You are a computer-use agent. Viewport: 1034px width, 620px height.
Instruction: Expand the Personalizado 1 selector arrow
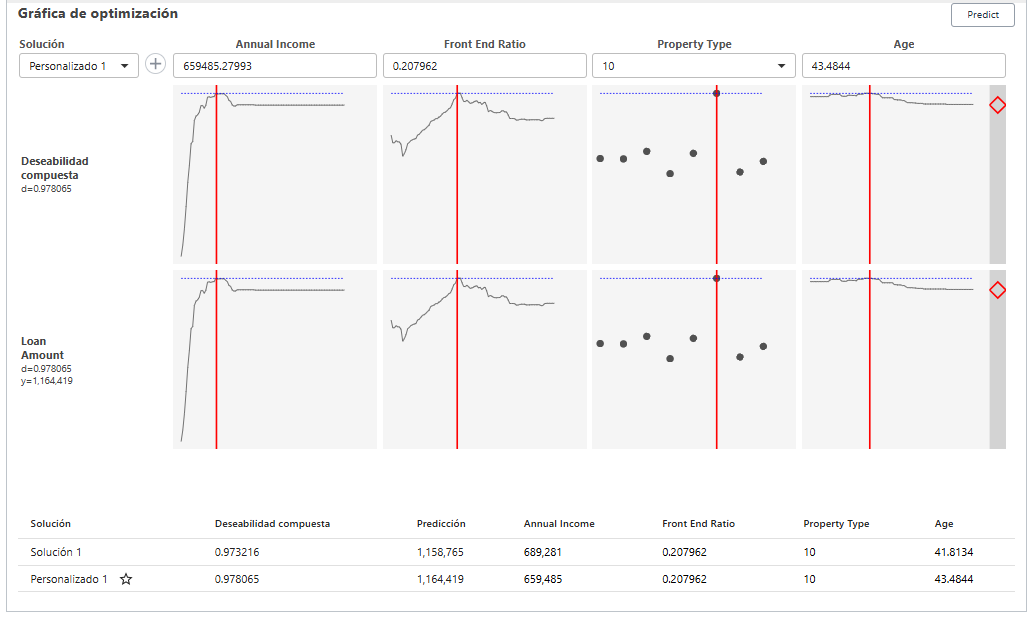click(125, 64)
